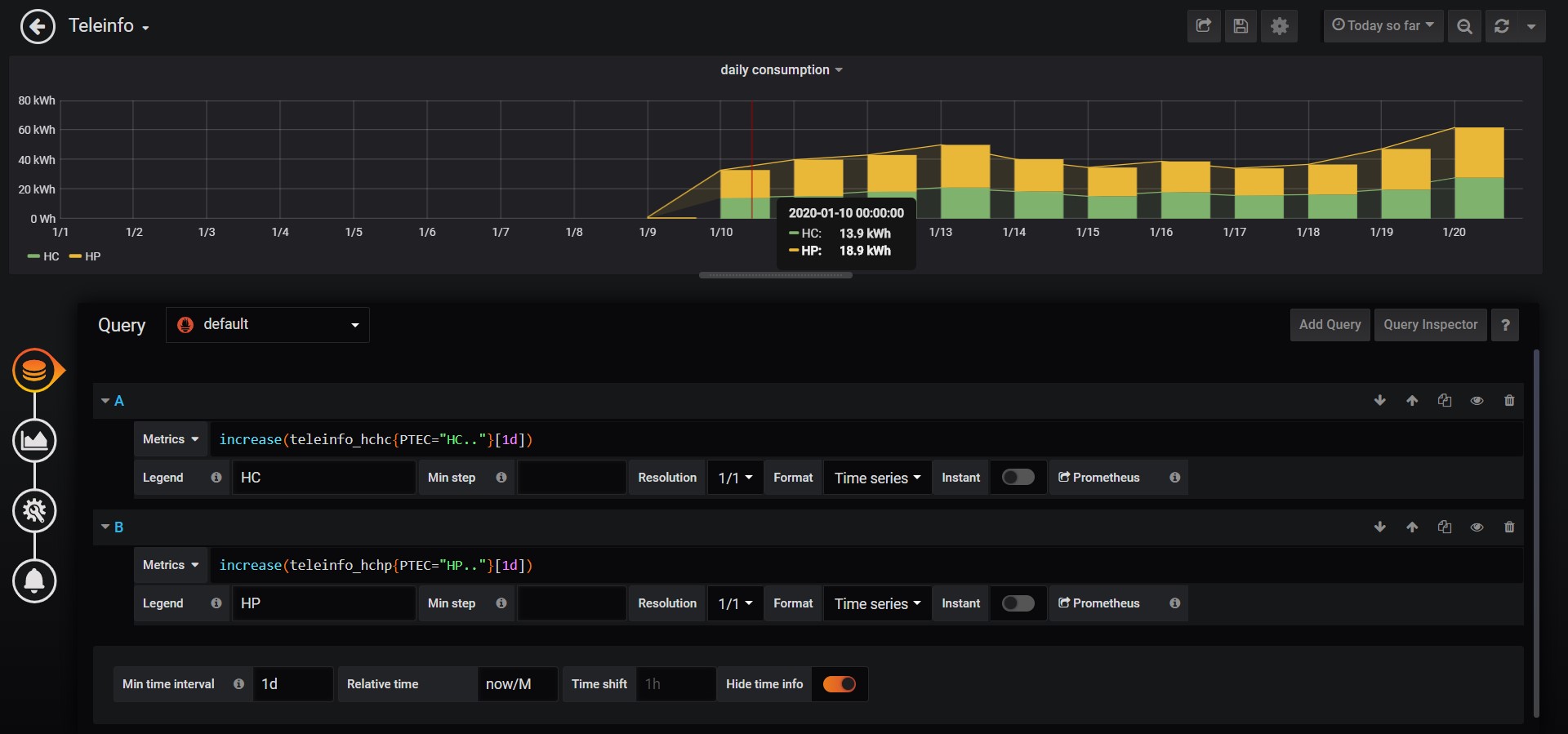
Task: Show Min step info icon of query B
Action: click(x=501, y=603)
